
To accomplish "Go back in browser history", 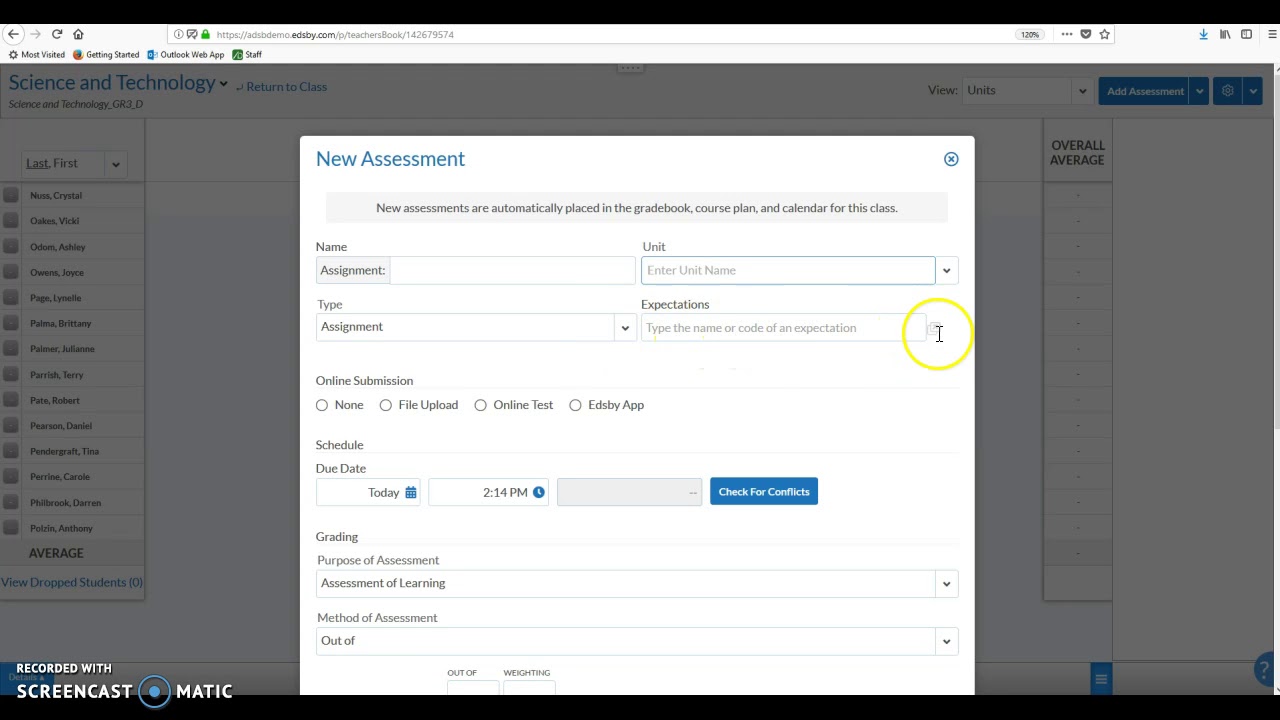I will point(14,34).
